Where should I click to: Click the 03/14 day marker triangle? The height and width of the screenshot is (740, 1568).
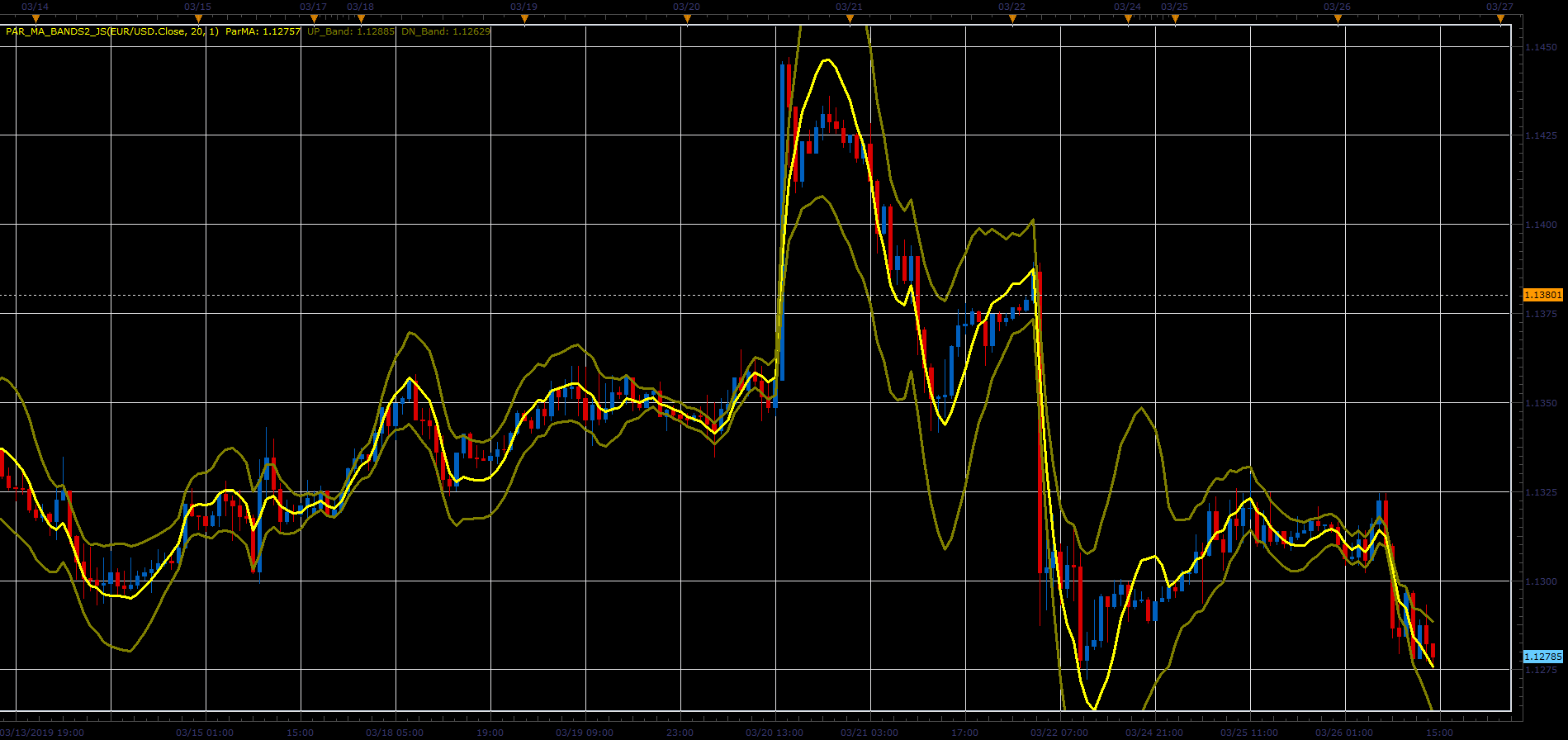[x=36, y=19]
